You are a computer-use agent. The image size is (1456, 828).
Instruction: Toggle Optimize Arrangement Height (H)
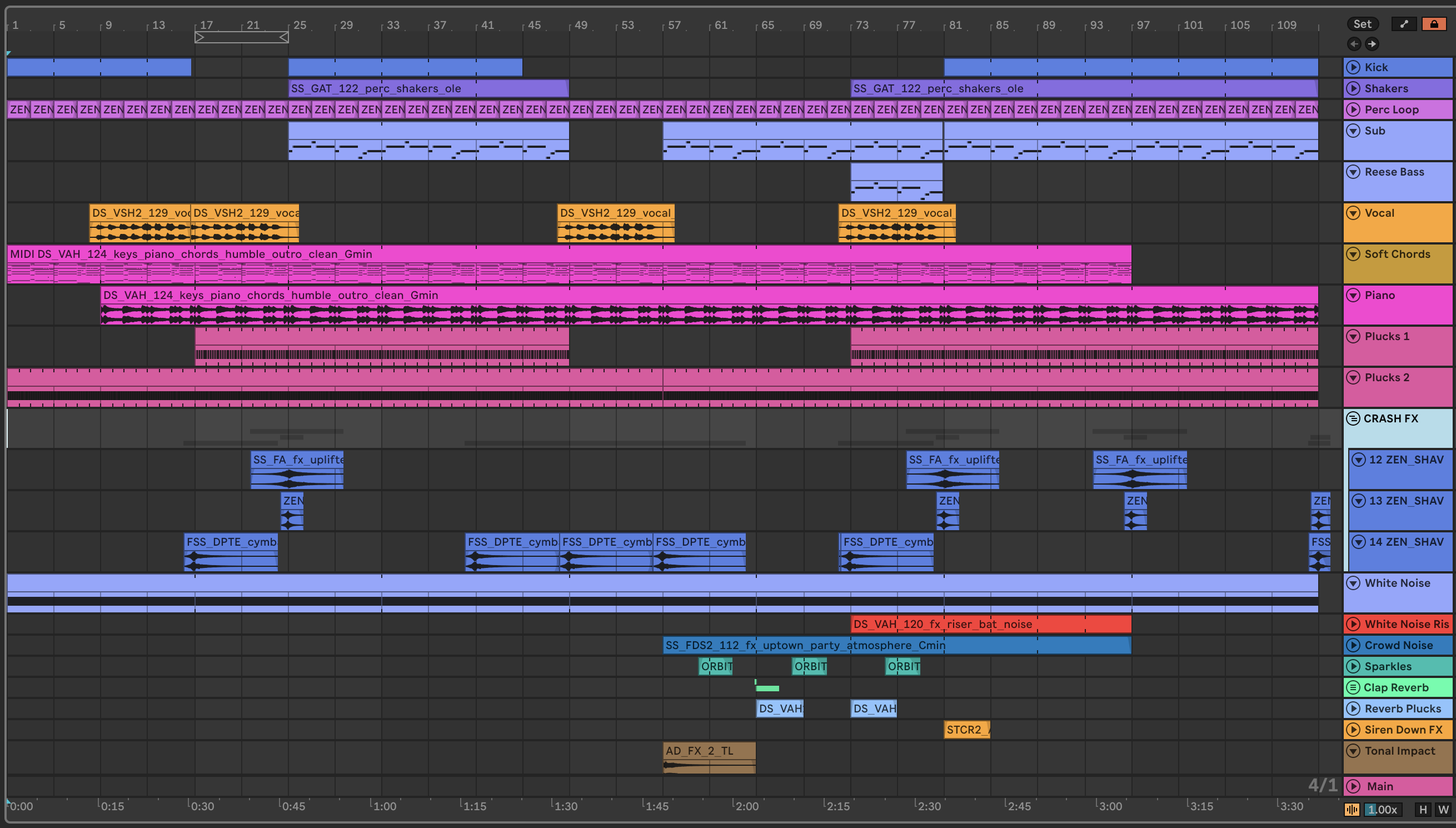pos(1423,809)
